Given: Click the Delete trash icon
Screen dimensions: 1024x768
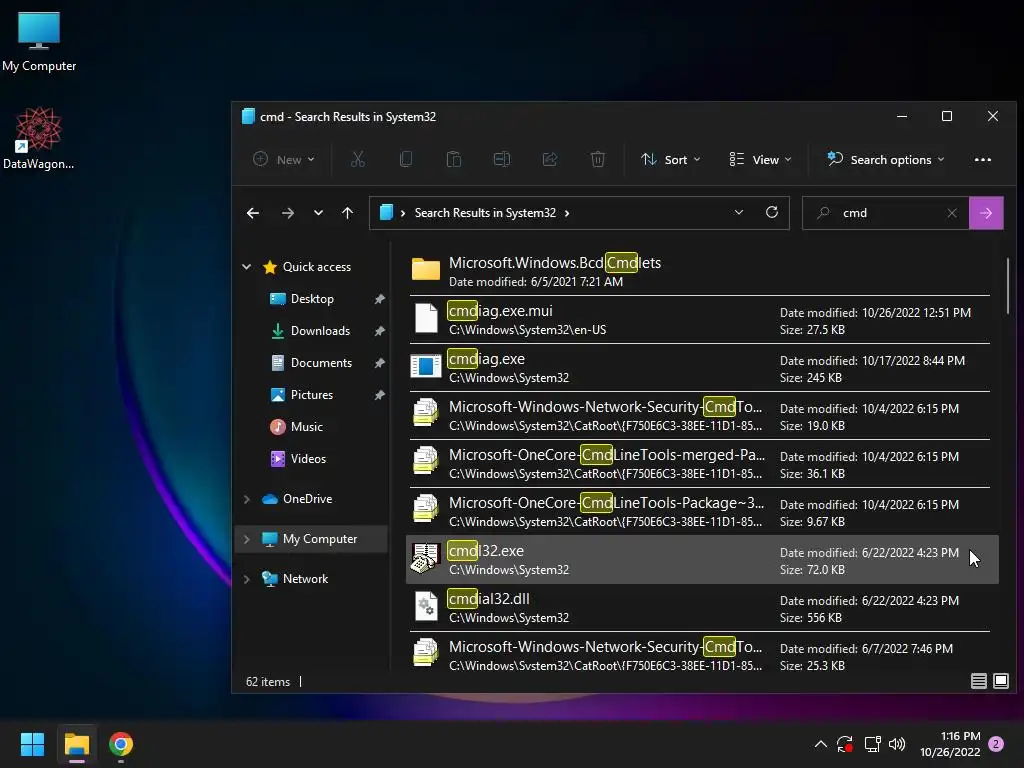Looking at the screenshot, I should coord(598,159).
